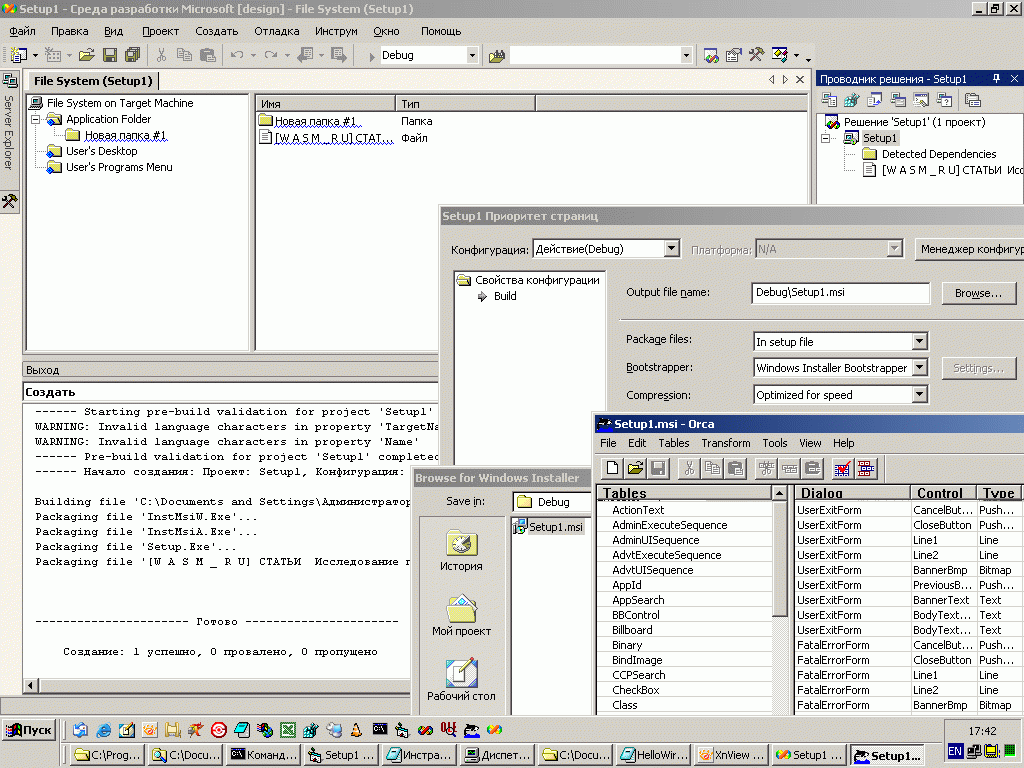Click the Менеджер конфигураций button
Image resolution: width=1024 pixels, height=768 pixels.
(x=969, y=249)
